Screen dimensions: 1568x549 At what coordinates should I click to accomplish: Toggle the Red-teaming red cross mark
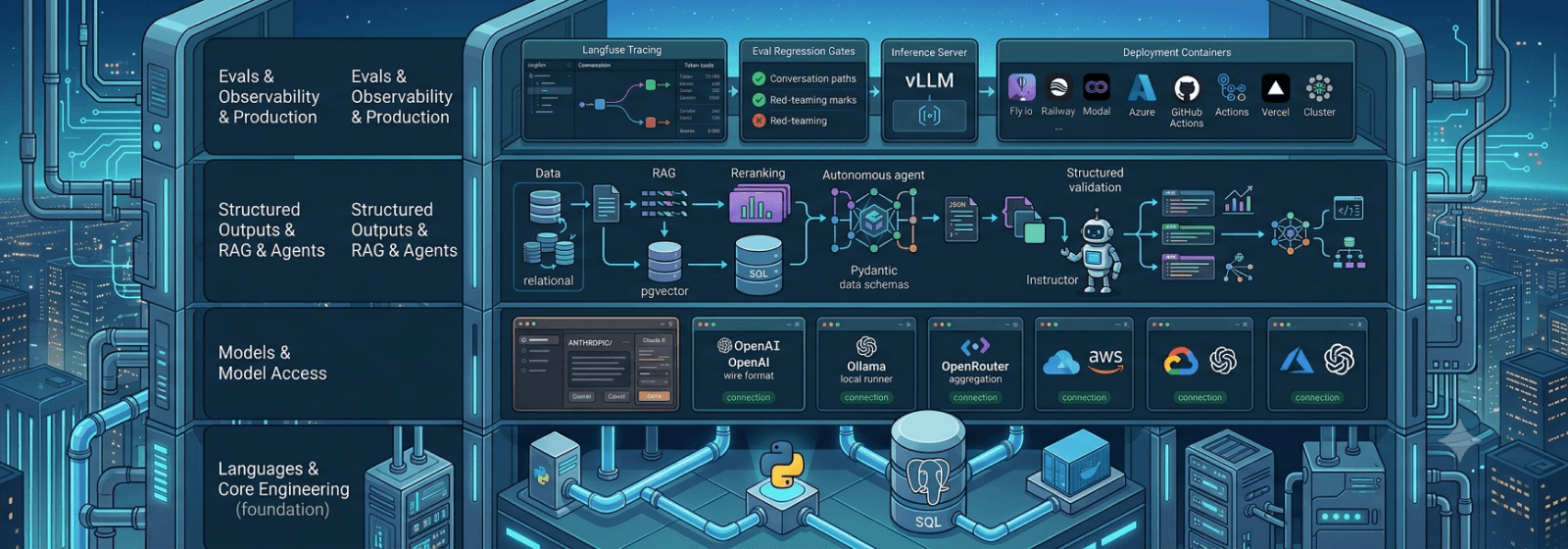(759, 121)
